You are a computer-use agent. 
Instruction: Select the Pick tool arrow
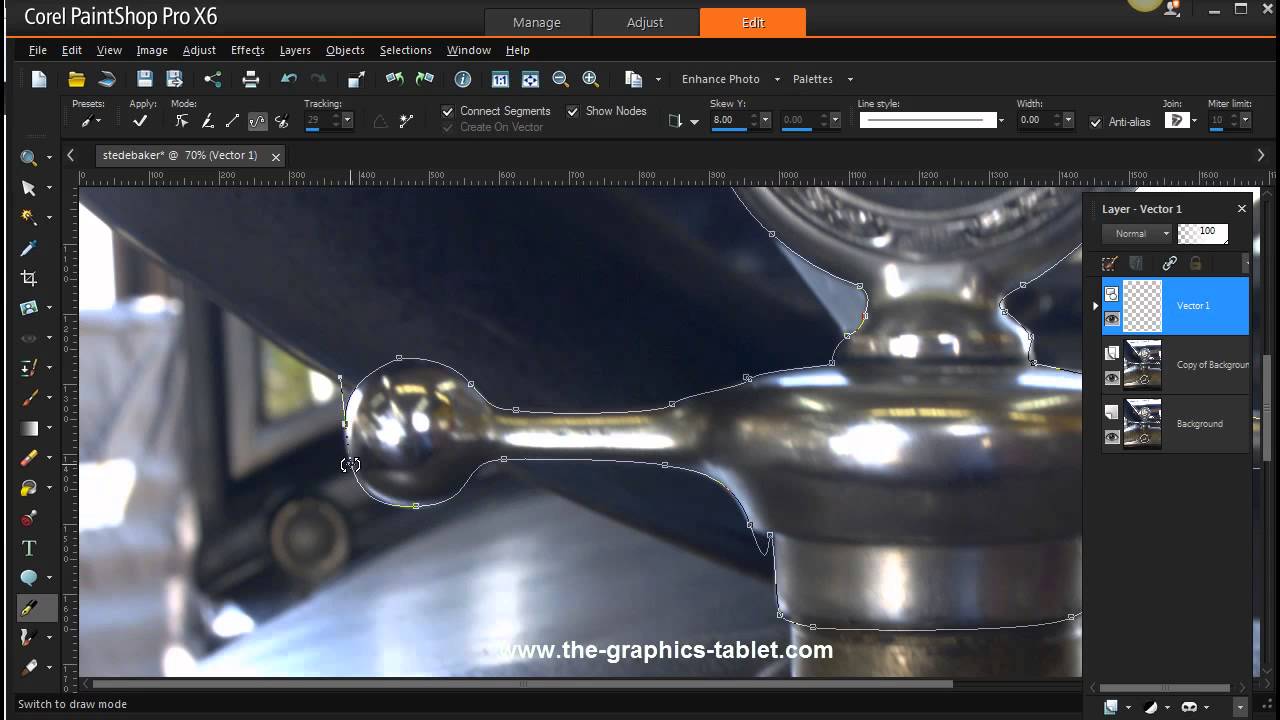[29, 188]
